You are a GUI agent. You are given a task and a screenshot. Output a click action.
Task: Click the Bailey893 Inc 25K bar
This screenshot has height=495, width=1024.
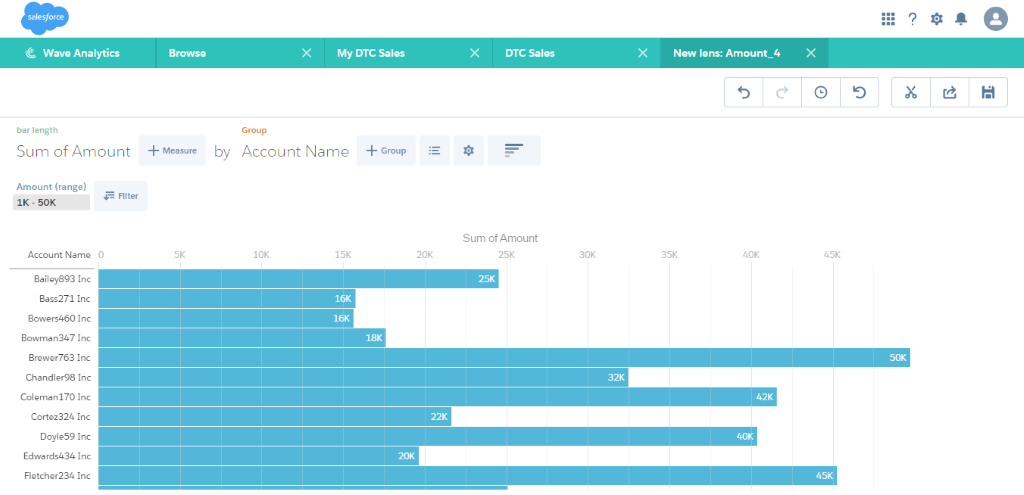click(298, 279)
